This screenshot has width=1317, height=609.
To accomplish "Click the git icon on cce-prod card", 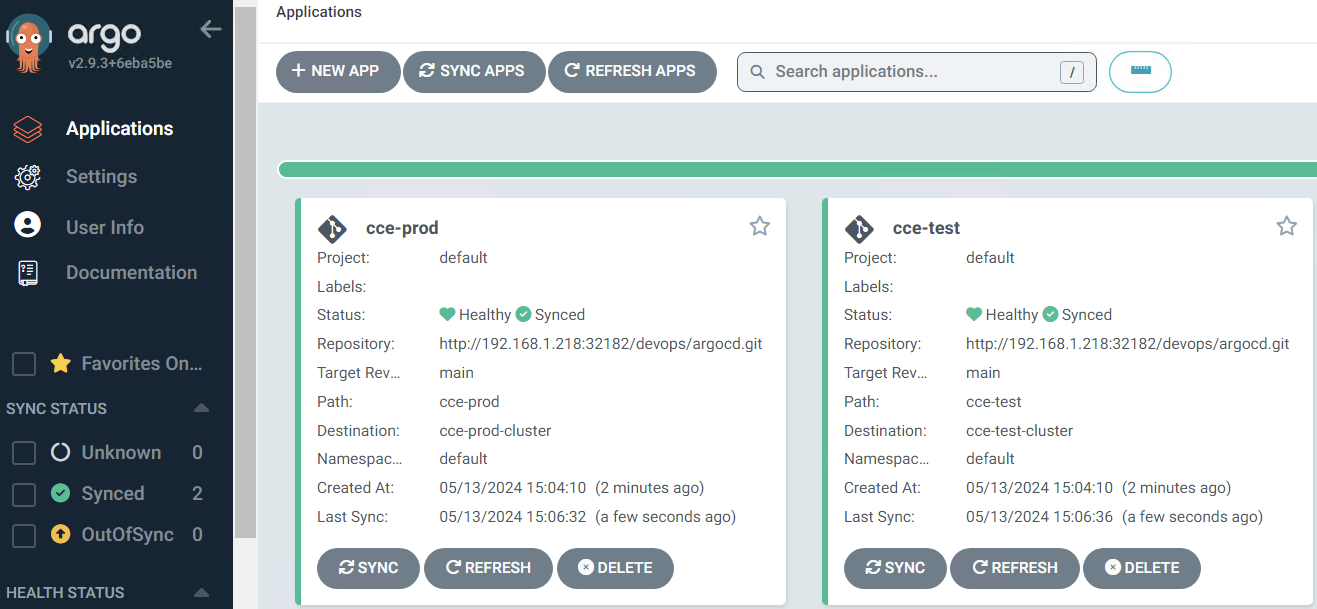I will click(332, 229).
